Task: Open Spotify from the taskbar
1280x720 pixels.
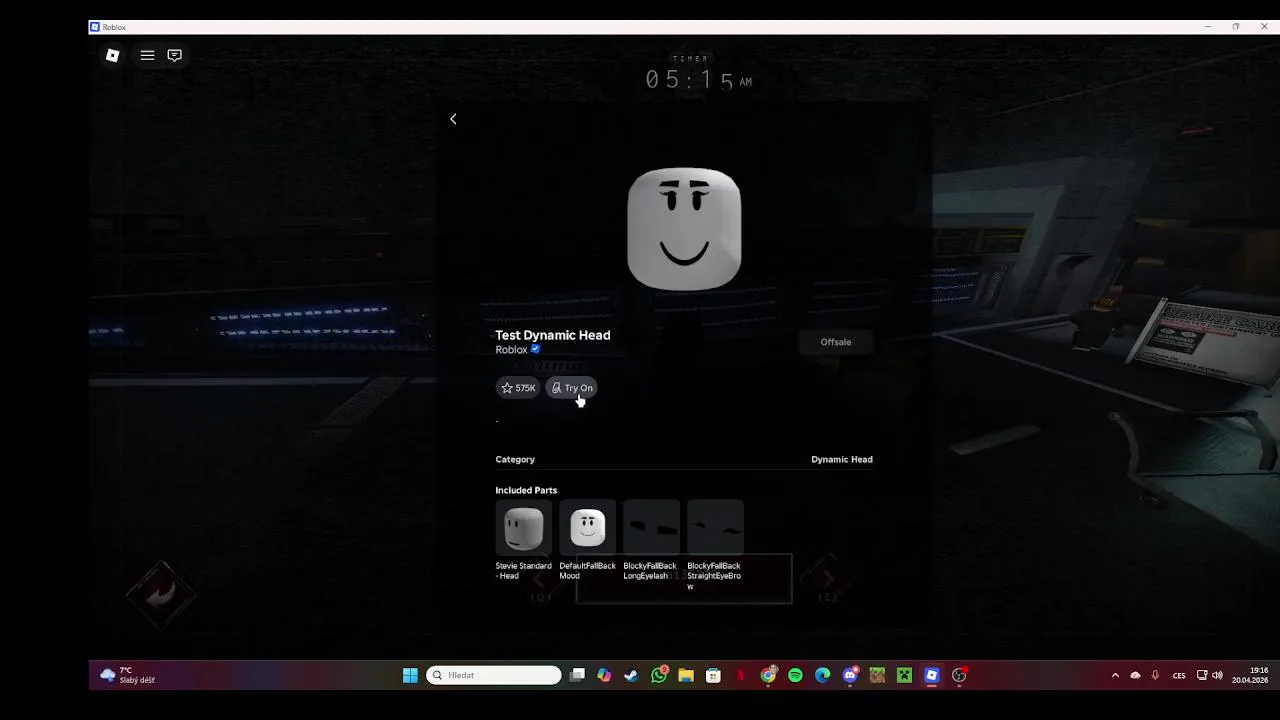Action: click(x=795, y=675)
